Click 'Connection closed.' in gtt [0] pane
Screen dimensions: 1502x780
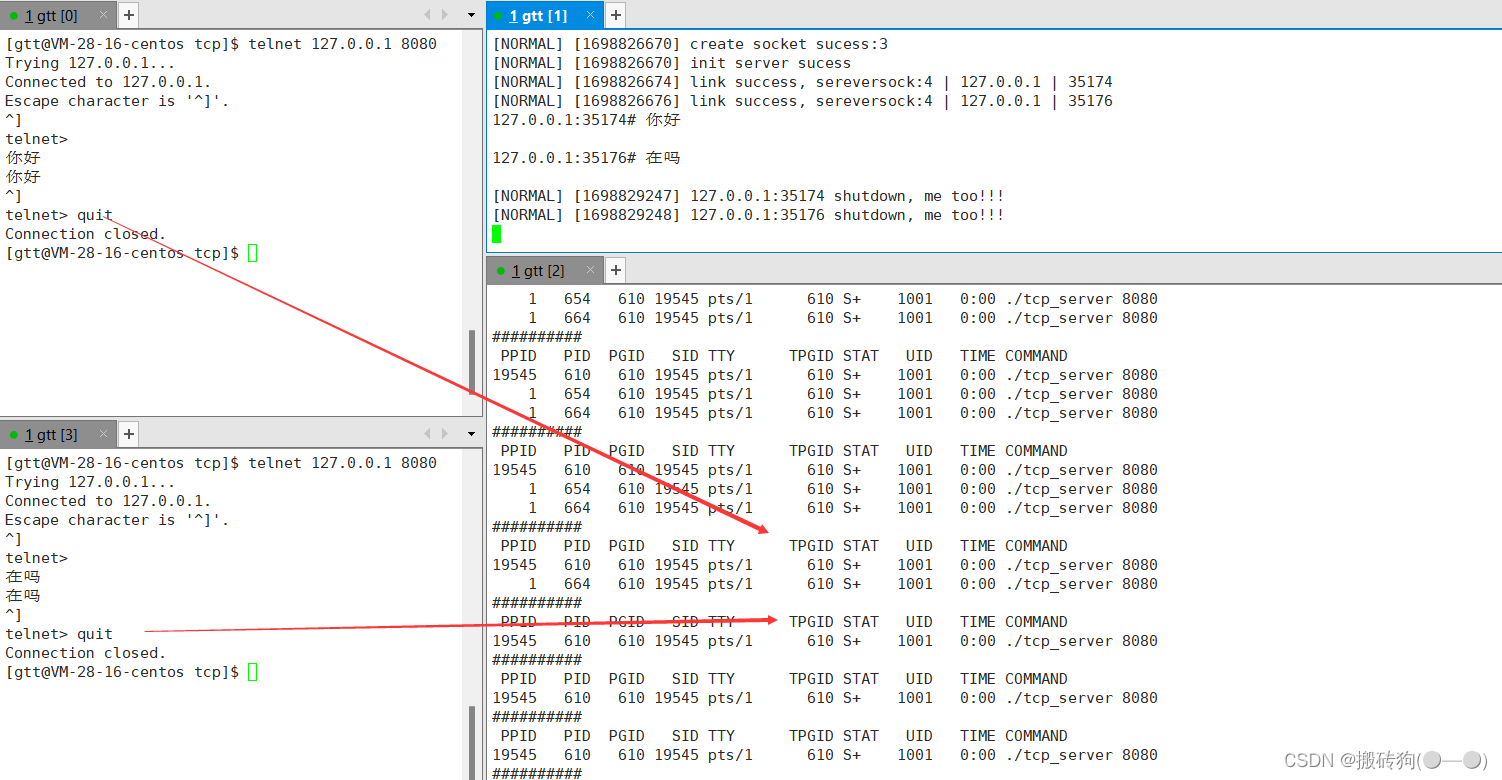click(86, 234)
